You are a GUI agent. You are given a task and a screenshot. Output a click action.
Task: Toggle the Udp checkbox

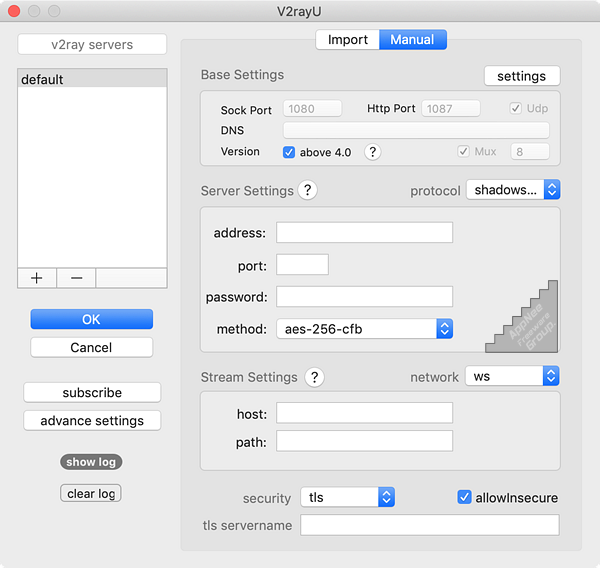[515, 108]
